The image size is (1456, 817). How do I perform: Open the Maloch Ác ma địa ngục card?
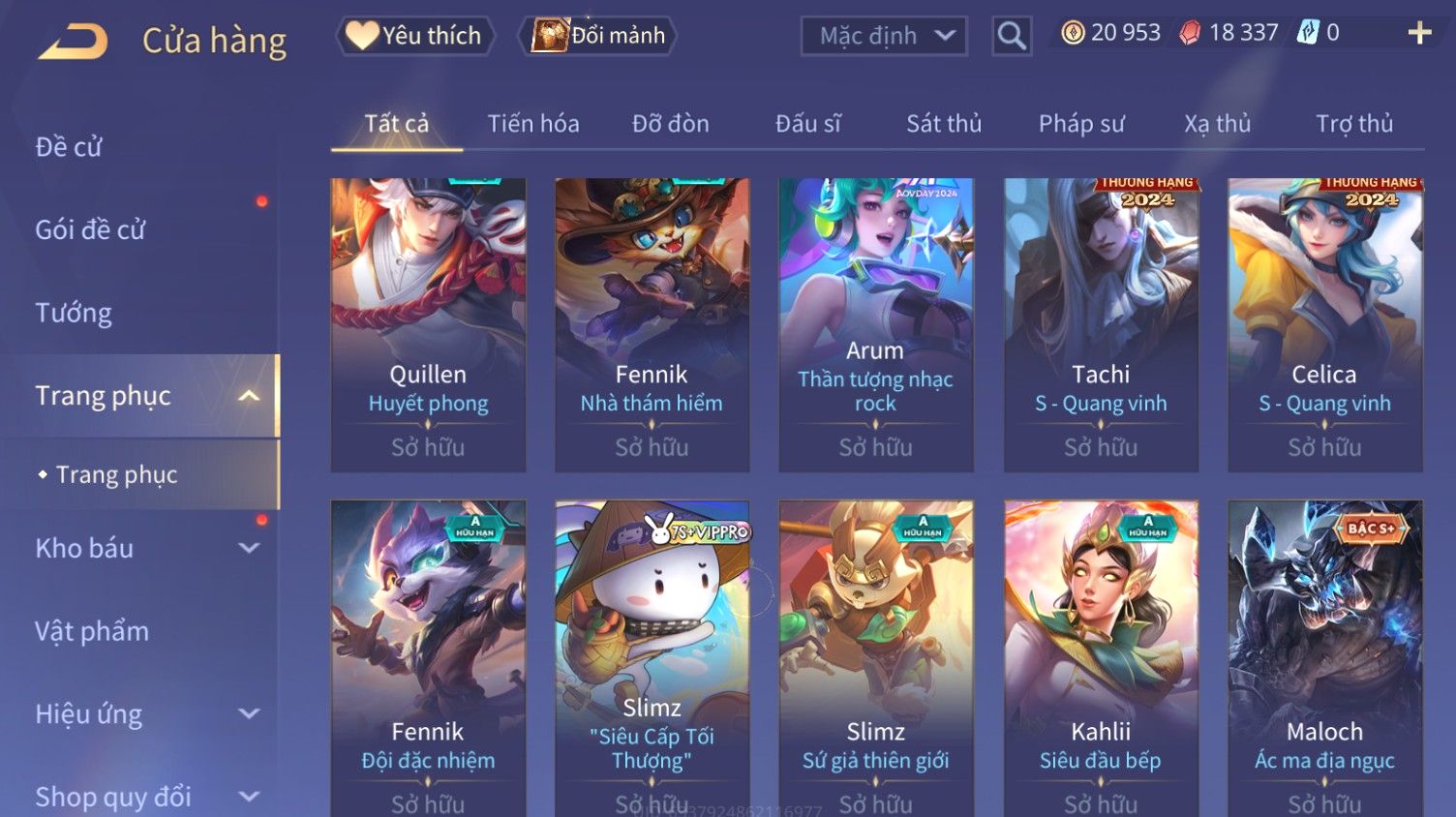coord(1324,658)
